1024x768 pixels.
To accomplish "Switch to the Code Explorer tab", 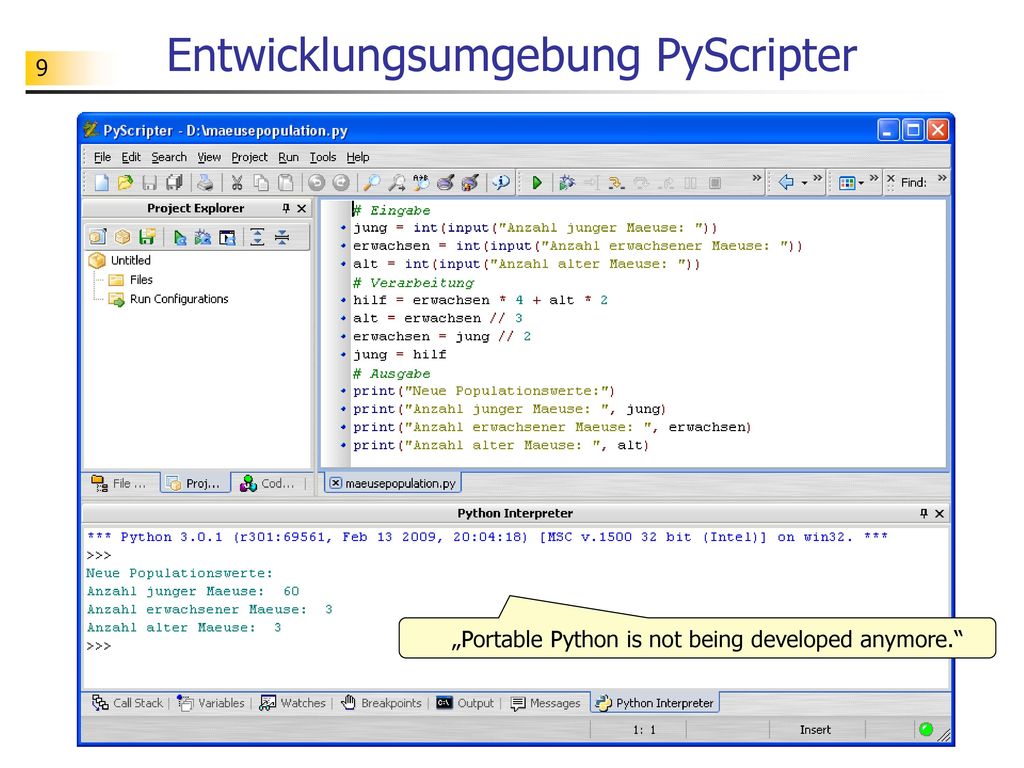I will 268,483.
